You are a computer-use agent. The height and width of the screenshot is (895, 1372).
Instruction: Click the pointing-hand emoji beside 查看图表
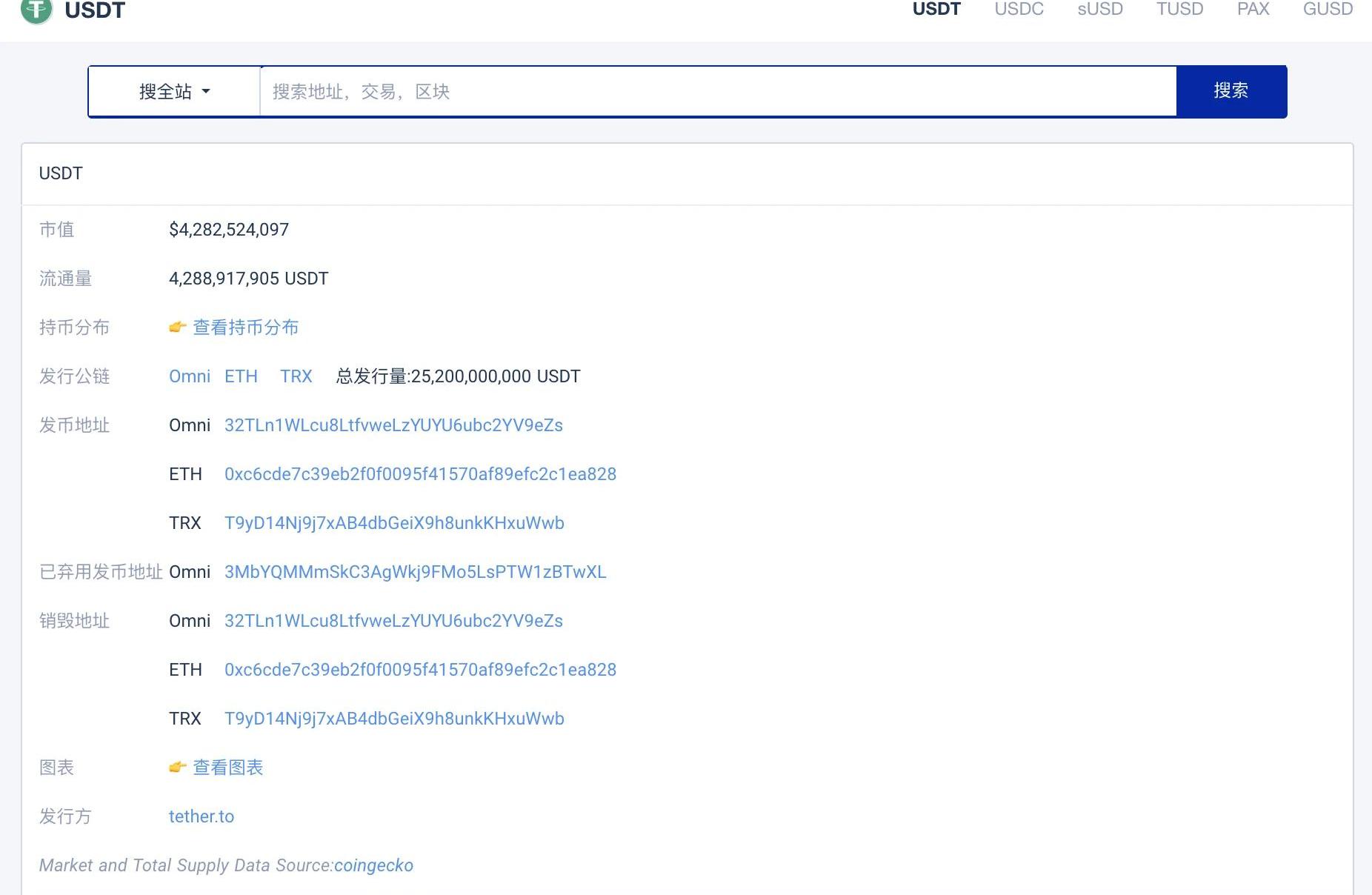click(177, 767)
